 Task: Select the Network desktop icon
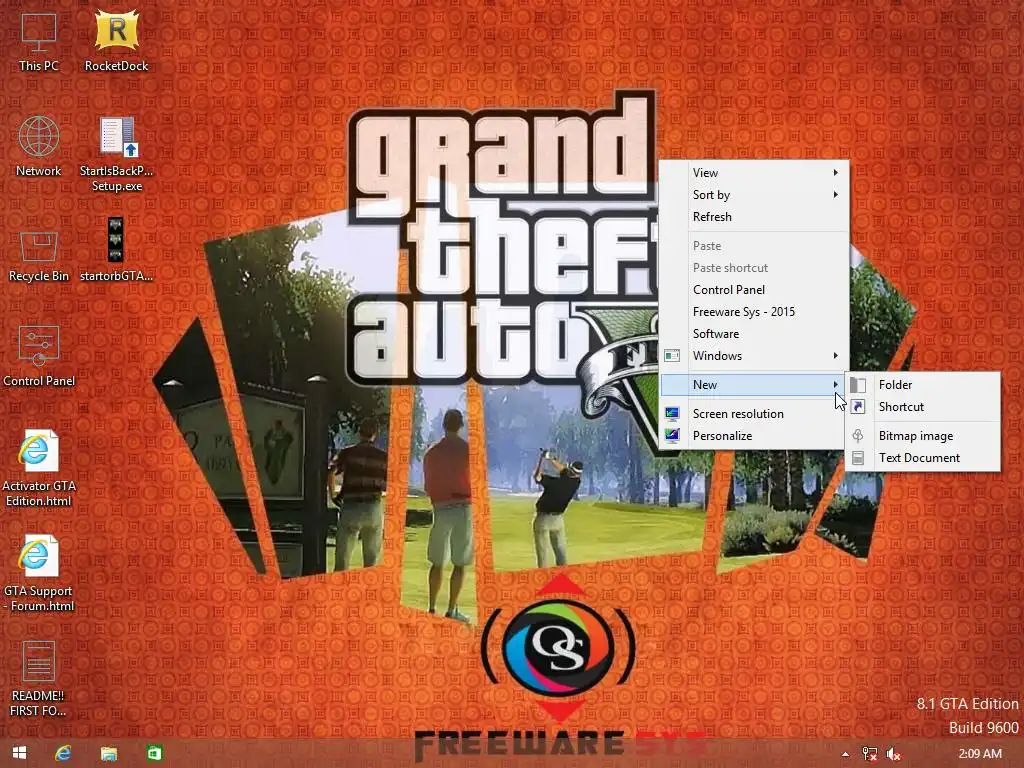click(x=39, y=146)
